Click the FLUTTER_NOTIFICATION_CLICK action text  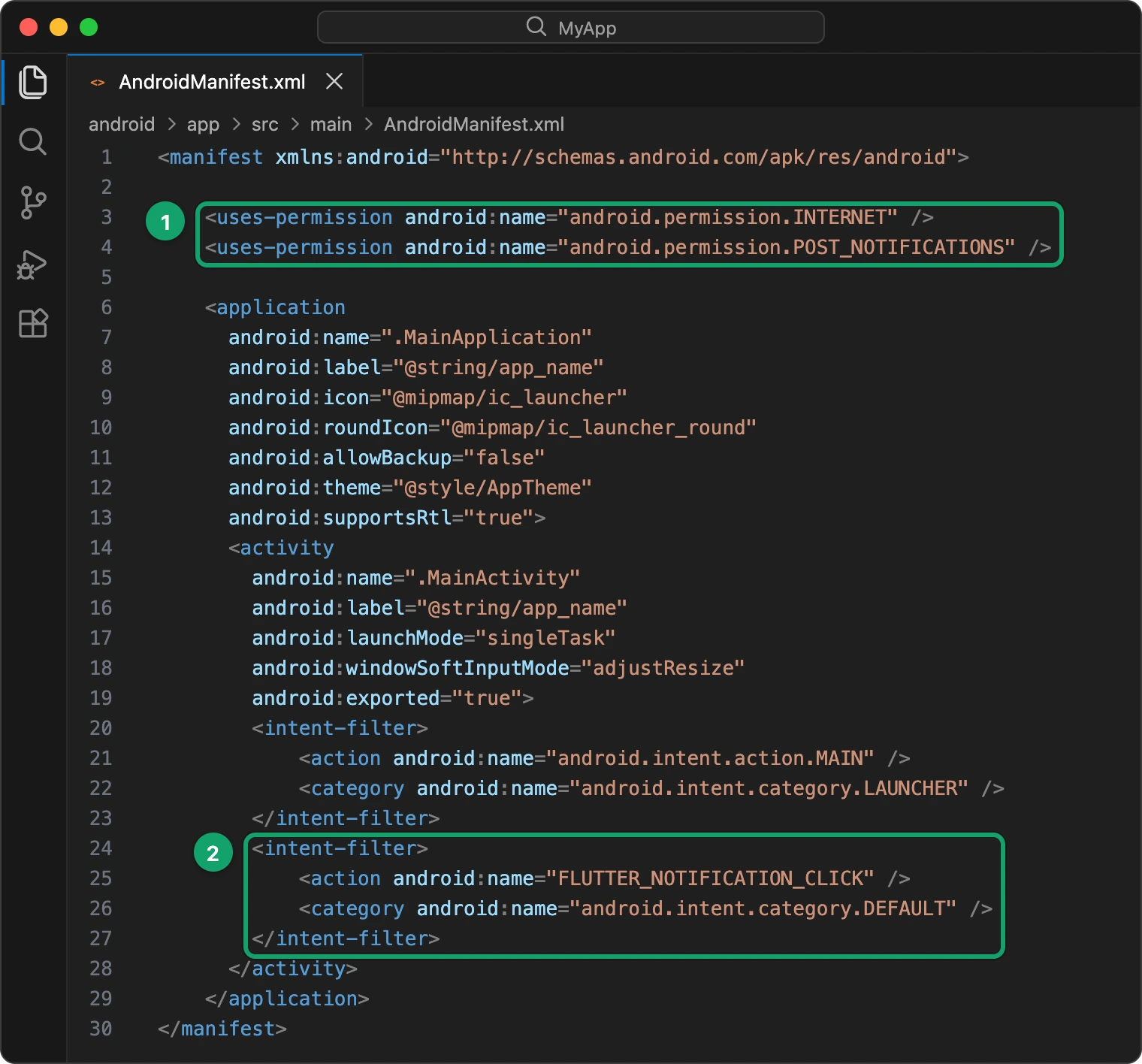tap(710, 878)
